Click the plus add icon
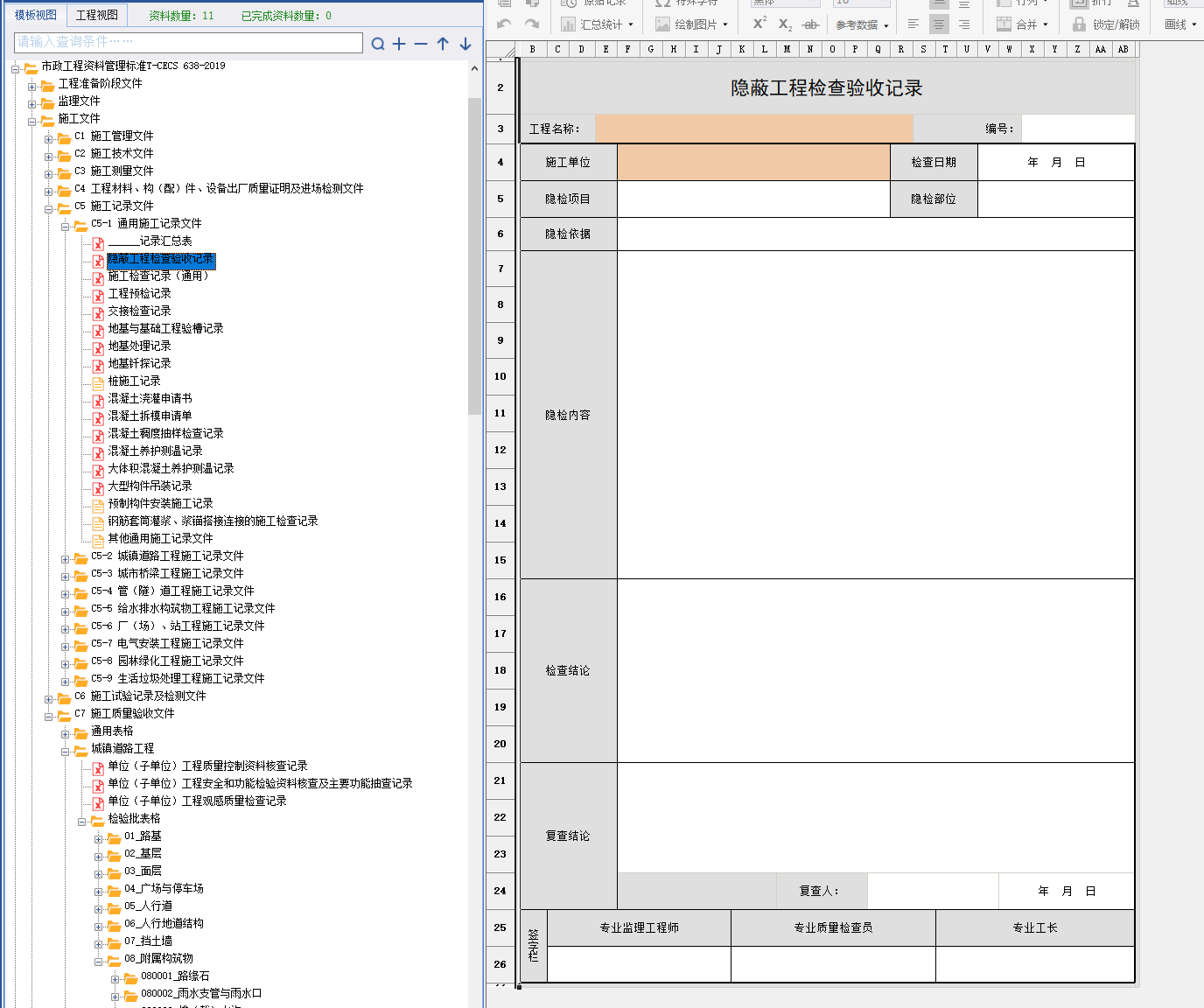This screenshot has height=1008, width=1204. 399,44
